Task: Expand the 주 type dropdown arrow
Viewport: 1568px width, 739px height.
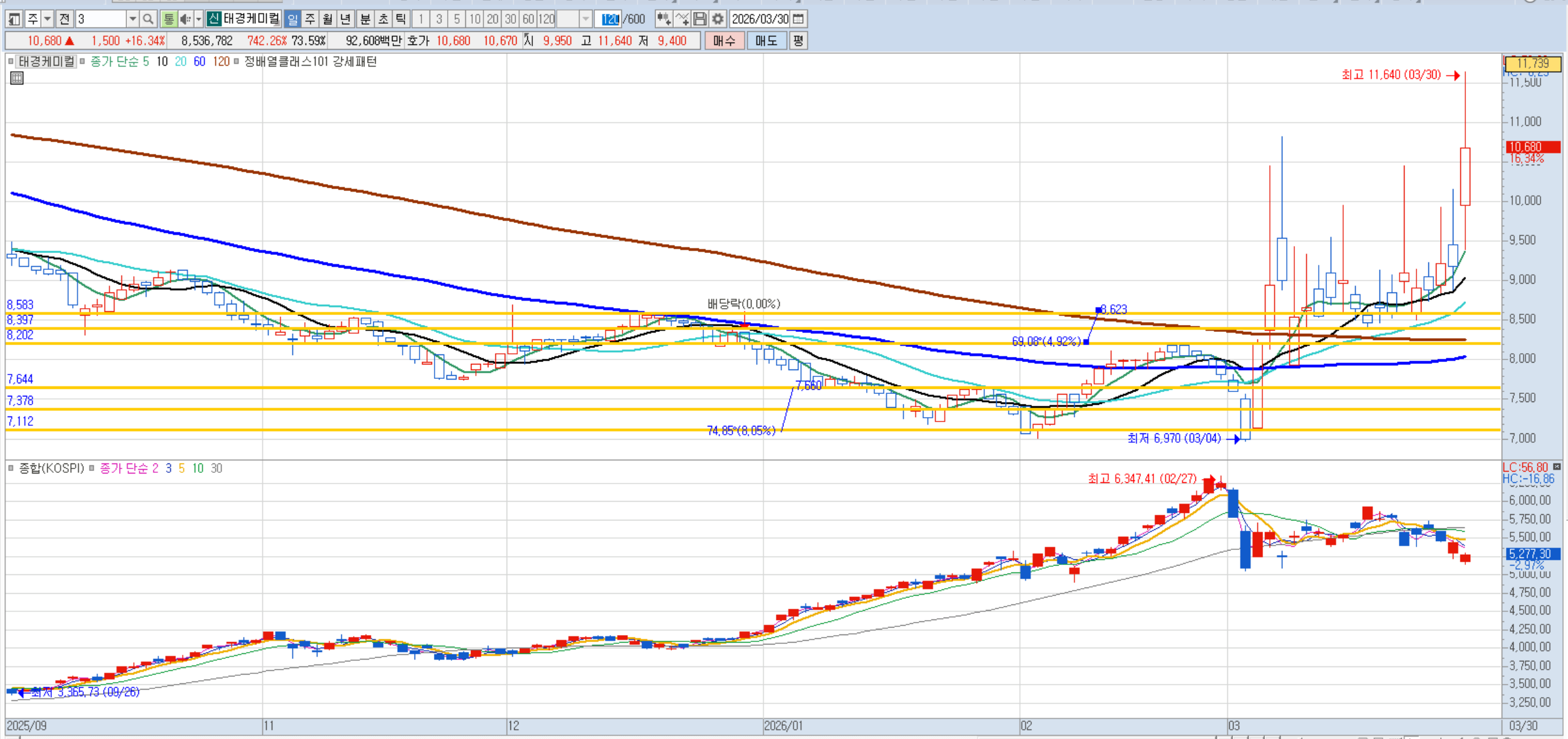Action: pos(47,19)
